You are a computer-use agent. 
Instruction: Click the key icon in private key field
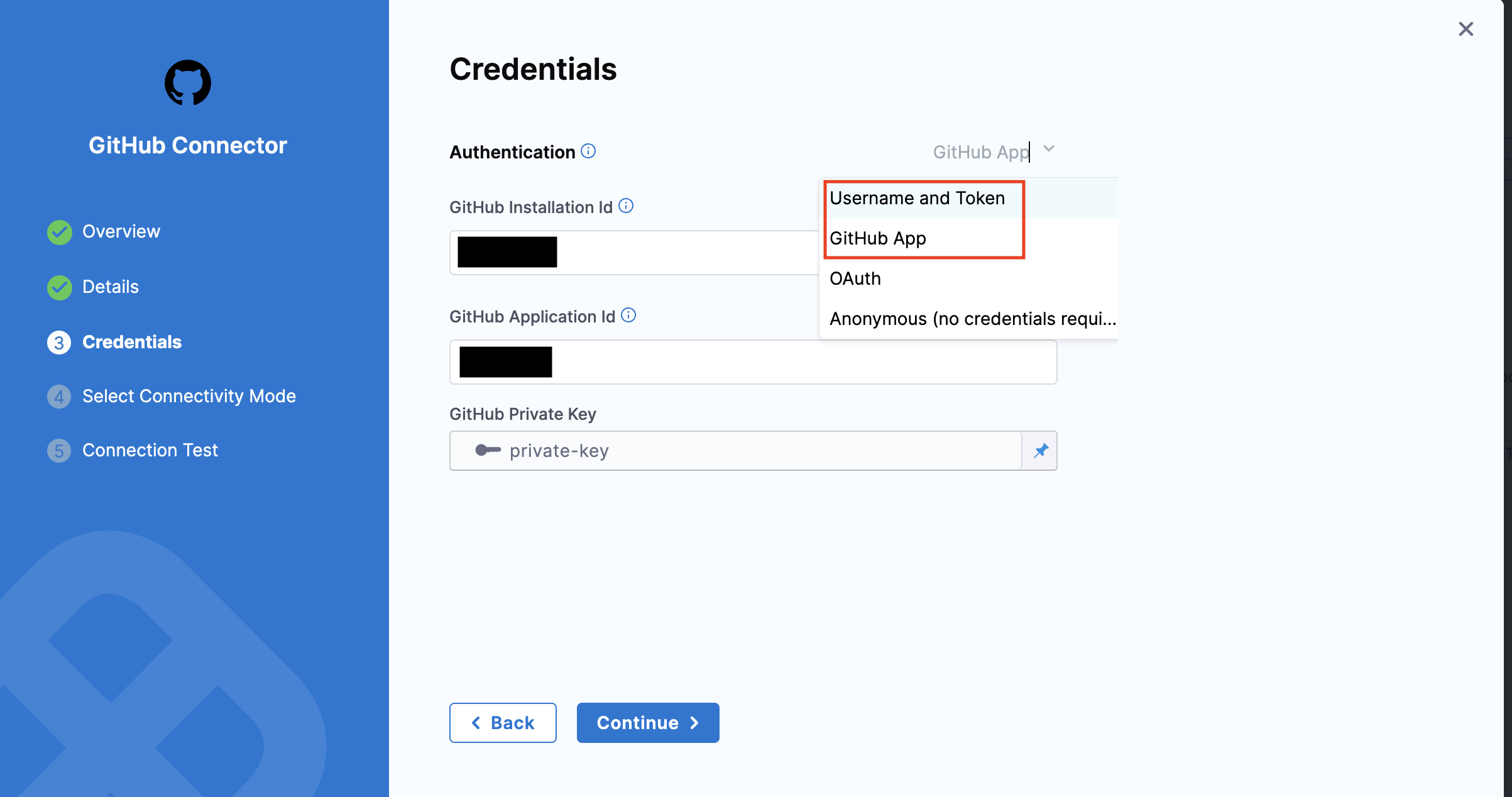coord(488,450)
